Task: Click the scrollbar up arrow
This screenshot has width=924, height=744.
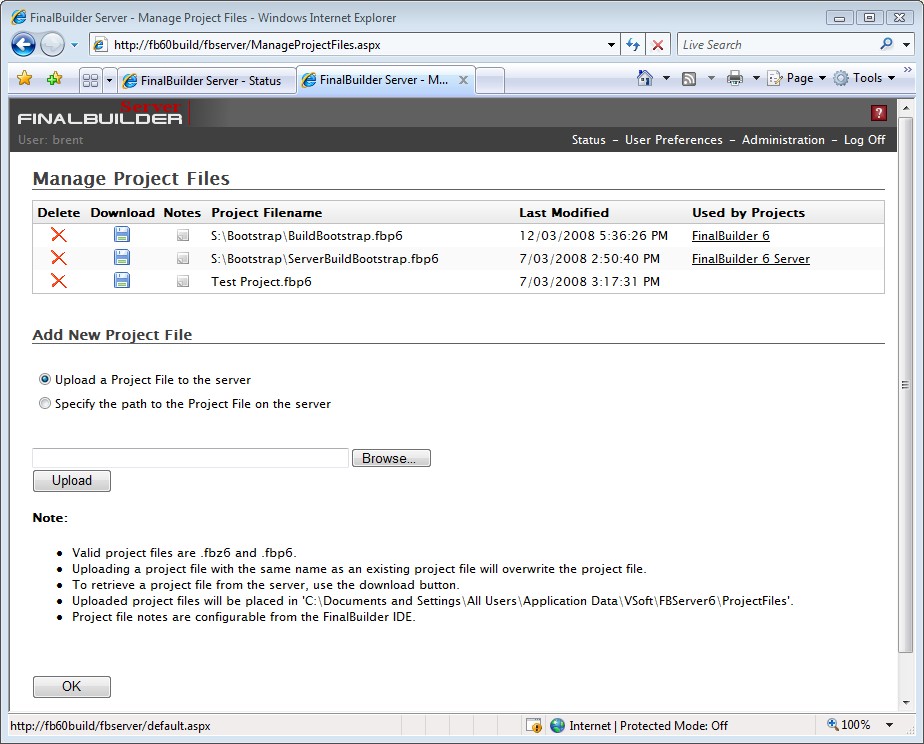Action: (905, 108)
